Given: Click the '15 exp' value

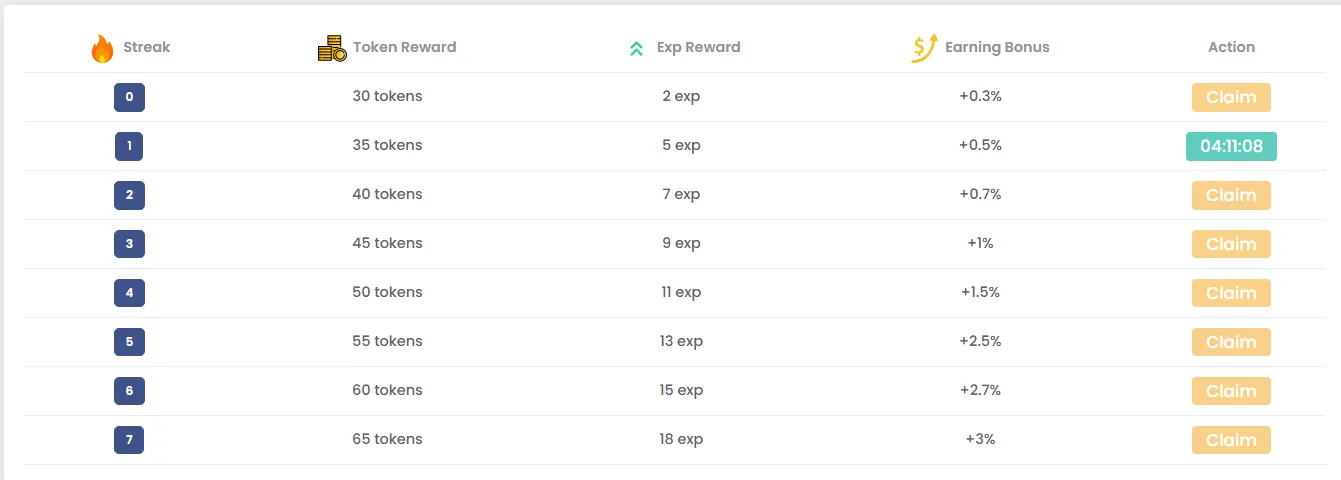Looking at the screenshot, I should [x=681, y=391].
